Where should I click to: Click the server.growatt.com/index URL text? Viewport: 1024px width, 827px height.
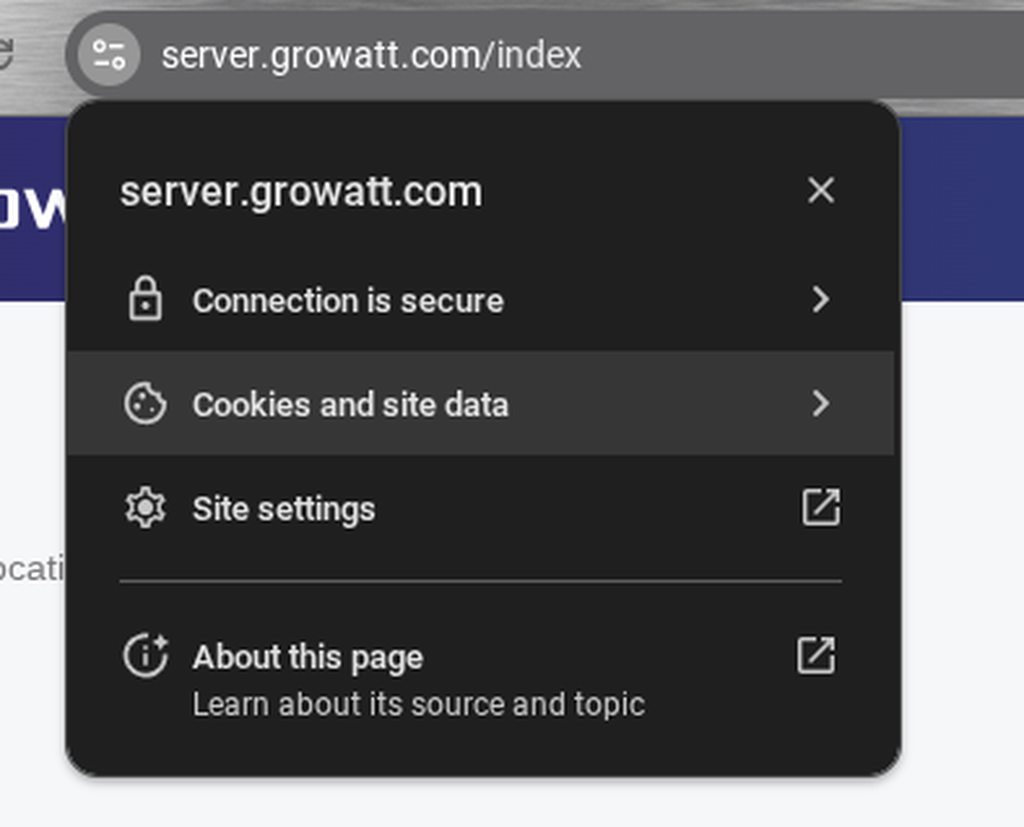click(x=371, y=54)
